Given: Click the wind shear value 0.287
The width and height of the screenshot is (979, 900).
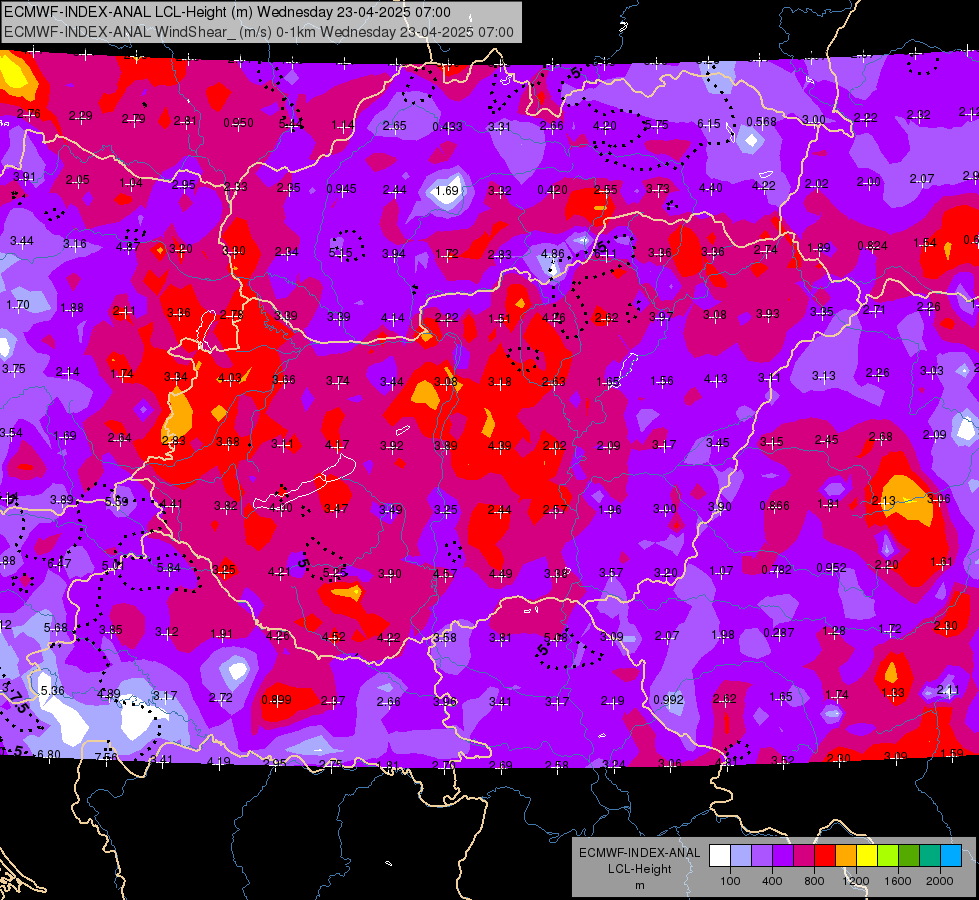Looking at the screenshot, I should coord(779,633).
